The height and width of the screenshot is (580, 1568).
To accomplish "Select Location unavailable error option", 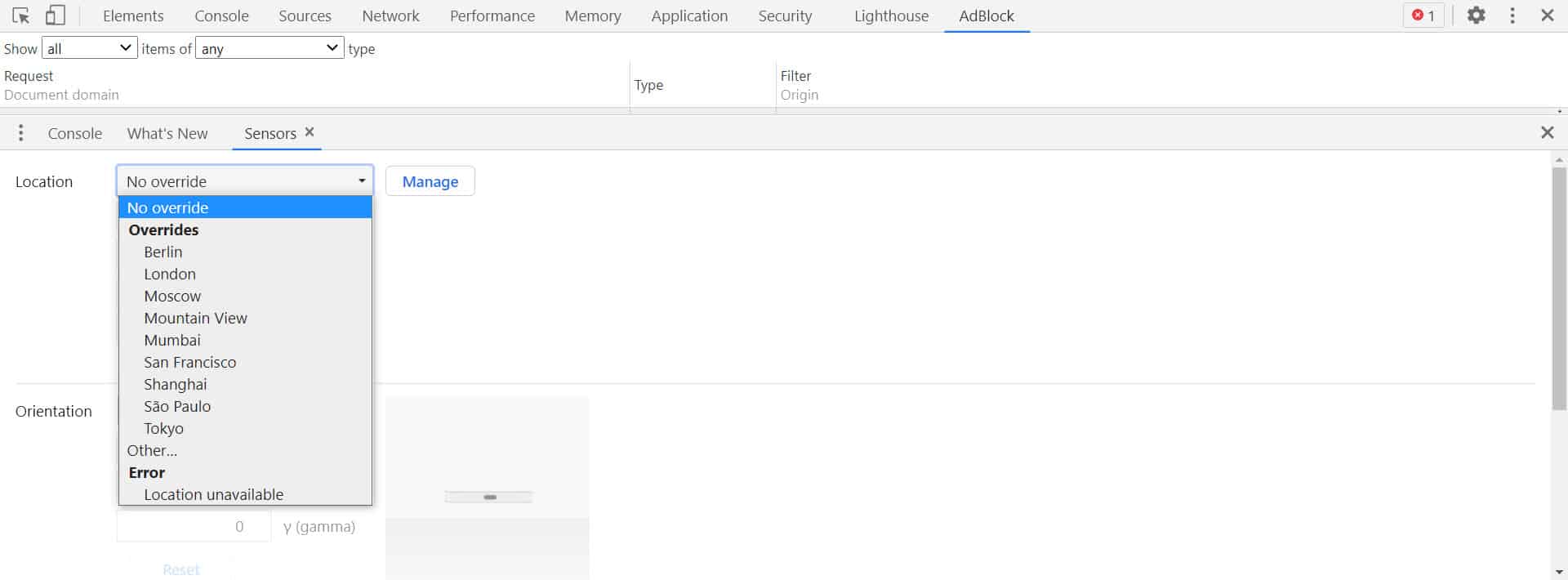I will pyautogui.click(x=214, y=494).
